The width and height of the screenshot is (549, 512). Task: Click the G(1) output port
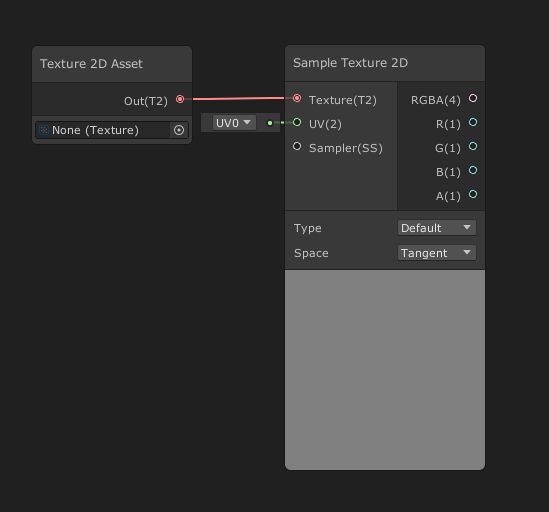473,146
